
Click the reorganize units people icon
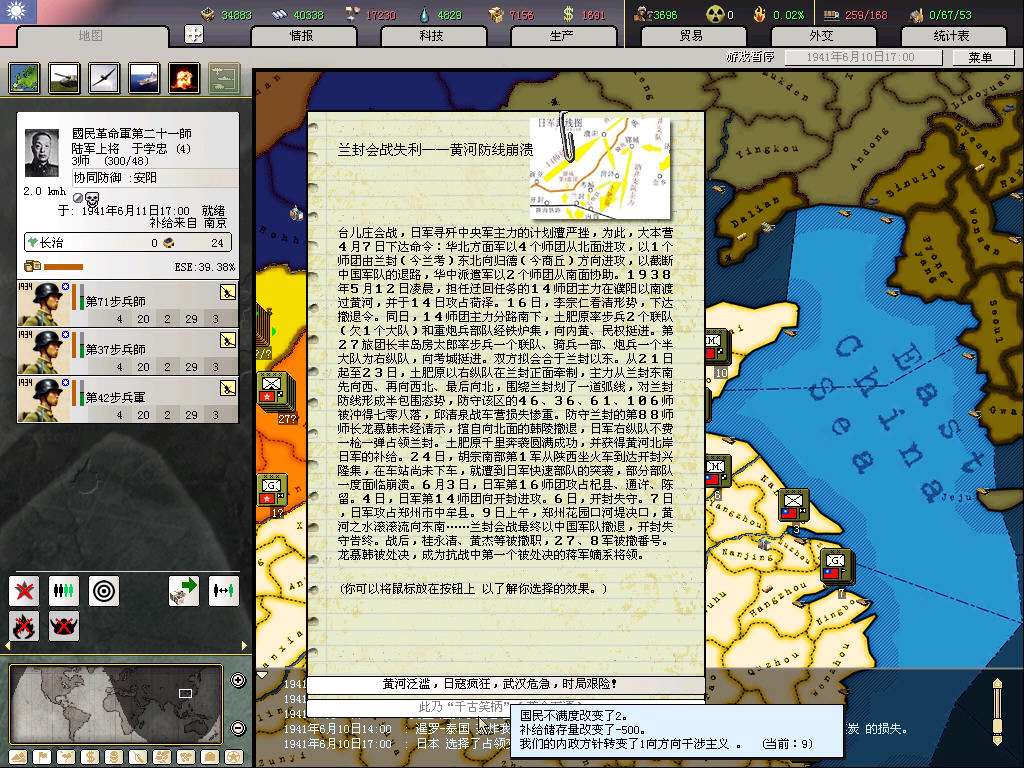pyautogui.click(x=63, y=591)
